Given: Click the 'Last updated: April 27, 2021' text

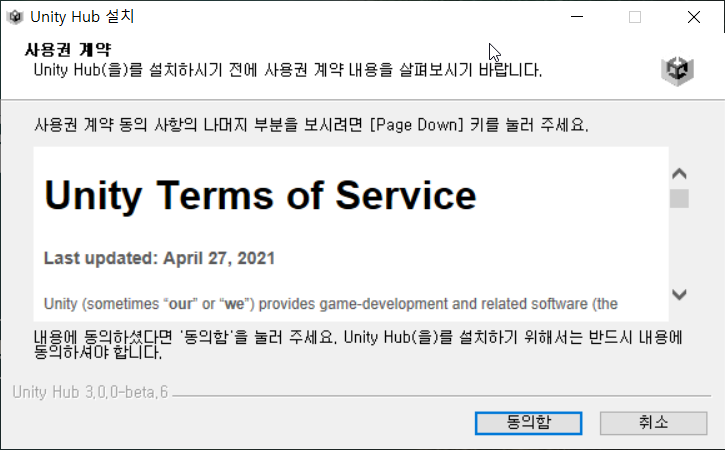Looking at the screenshot, I should point(160,258).
